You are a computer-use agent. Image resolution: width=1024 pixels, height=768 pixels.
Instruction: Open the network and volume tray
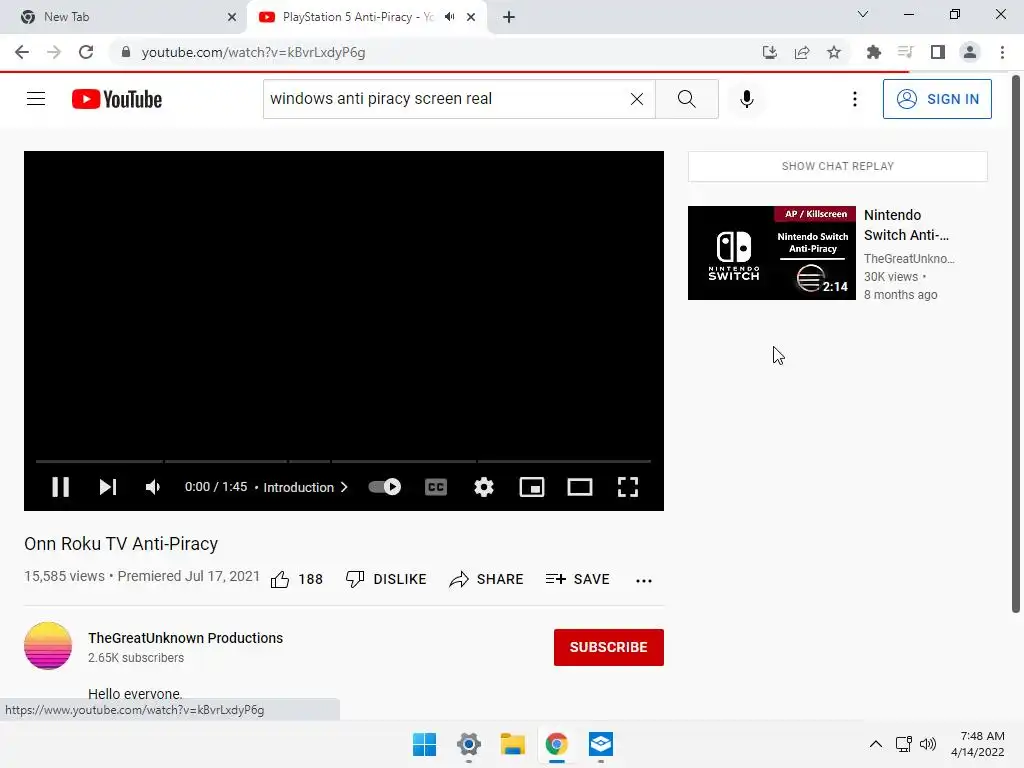pos(916,744)
